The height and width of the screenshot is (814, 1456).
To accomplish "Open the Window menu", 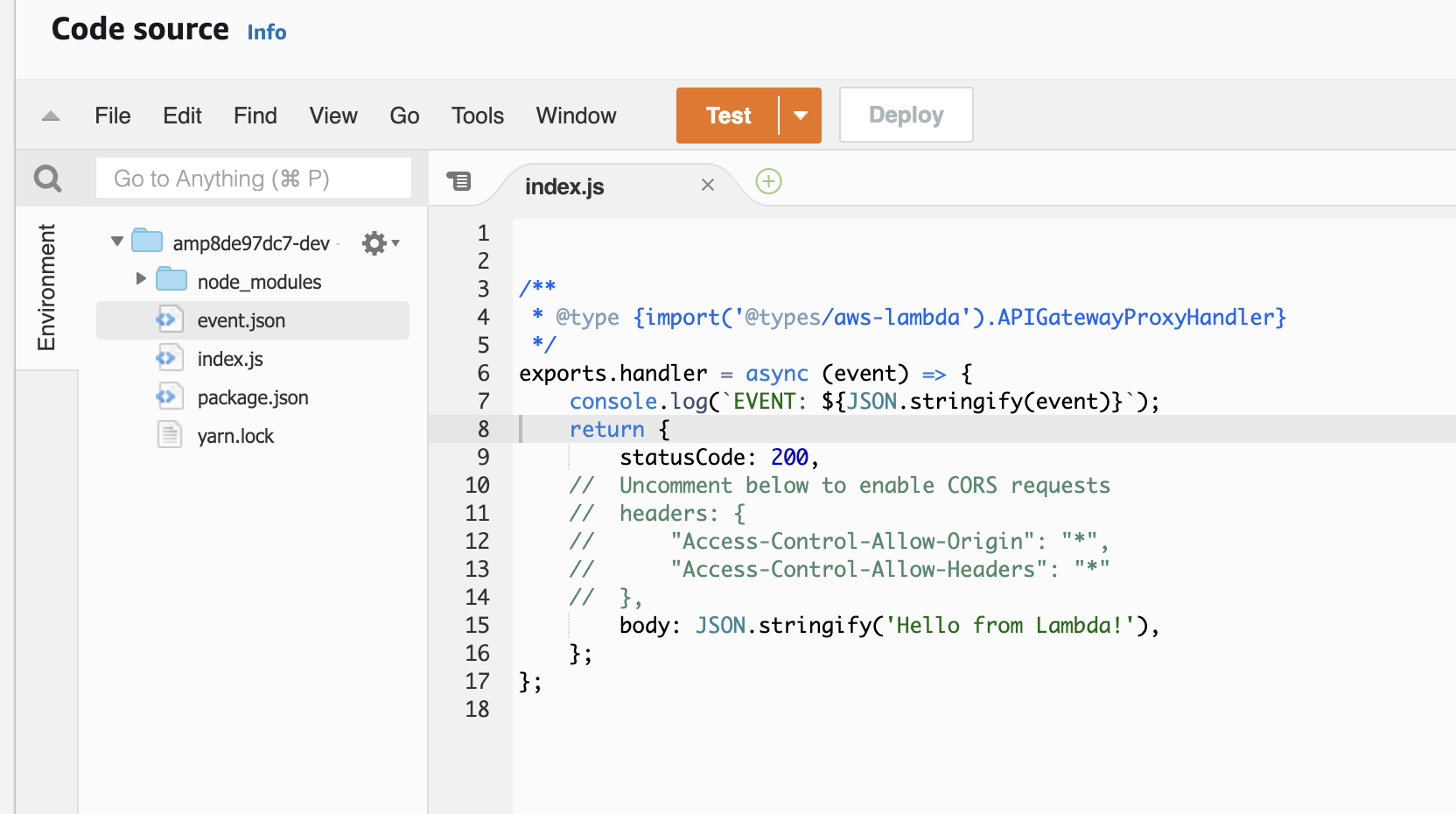I will tap(577, 116).
